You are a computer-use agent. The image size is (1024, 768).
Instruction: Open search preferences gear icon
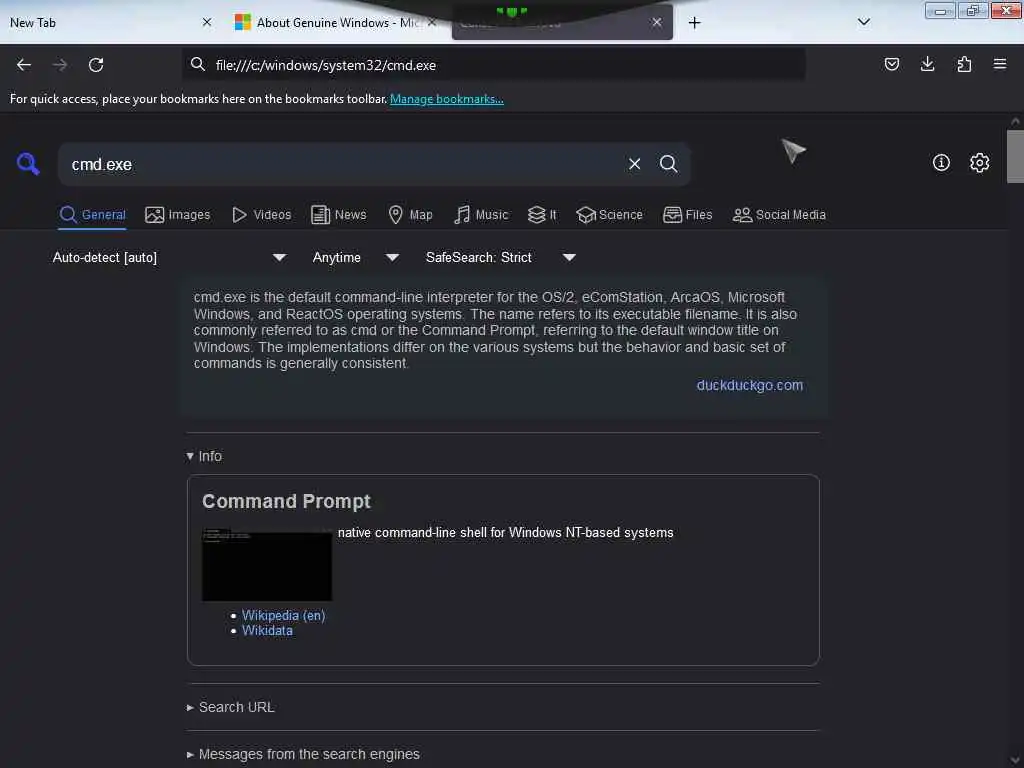[x=979, y=163]
